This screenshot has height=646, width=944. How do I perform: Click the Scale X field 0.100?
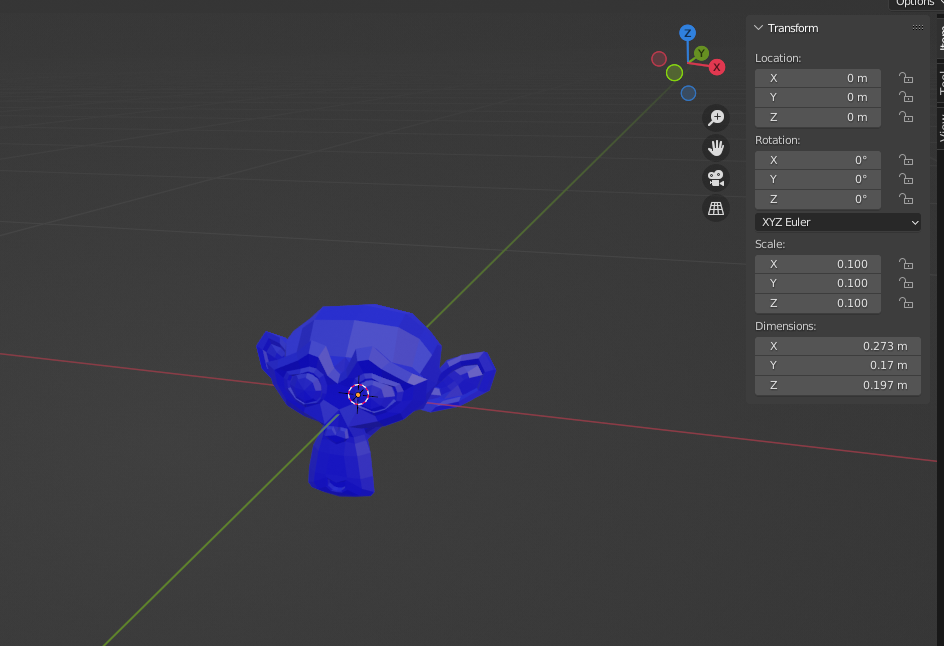point(818,264)
